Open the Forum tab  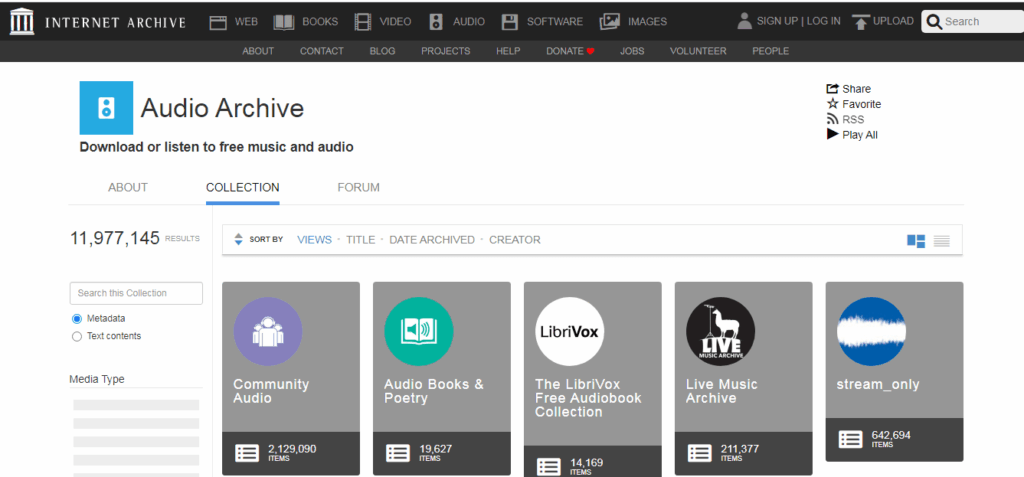(x=359, y=188)
